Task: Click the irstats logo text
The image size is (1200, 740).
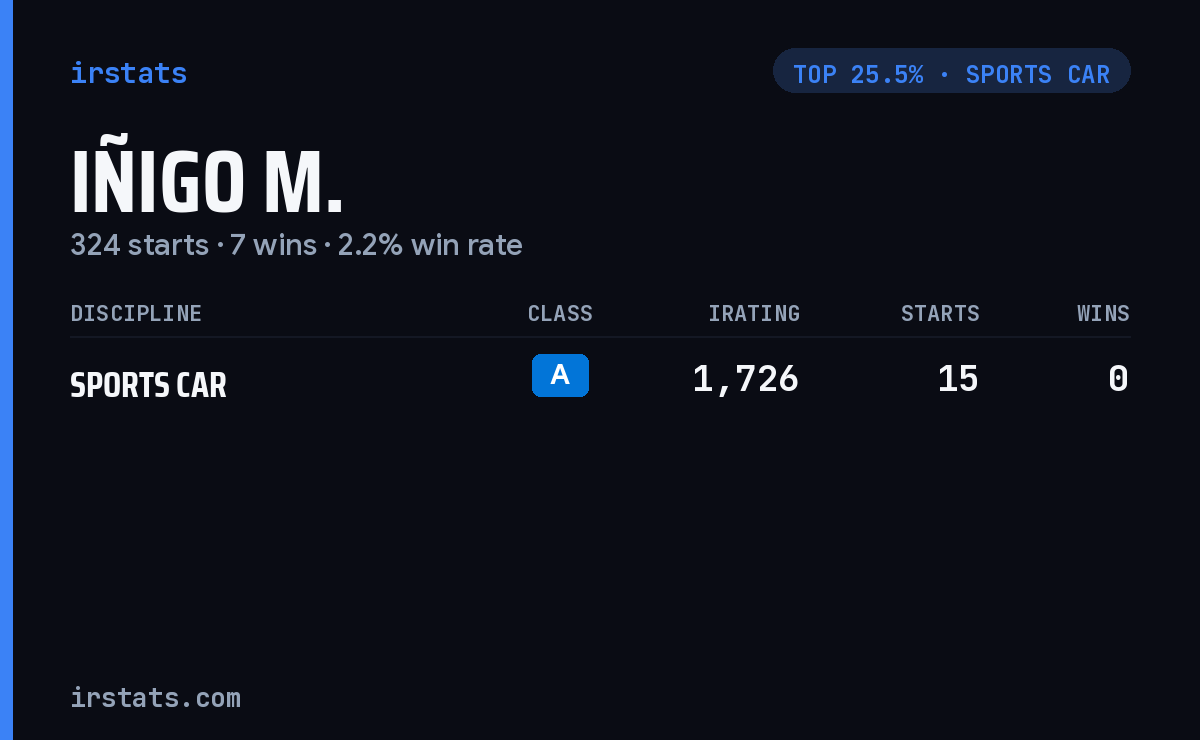Action: point(128,73)
